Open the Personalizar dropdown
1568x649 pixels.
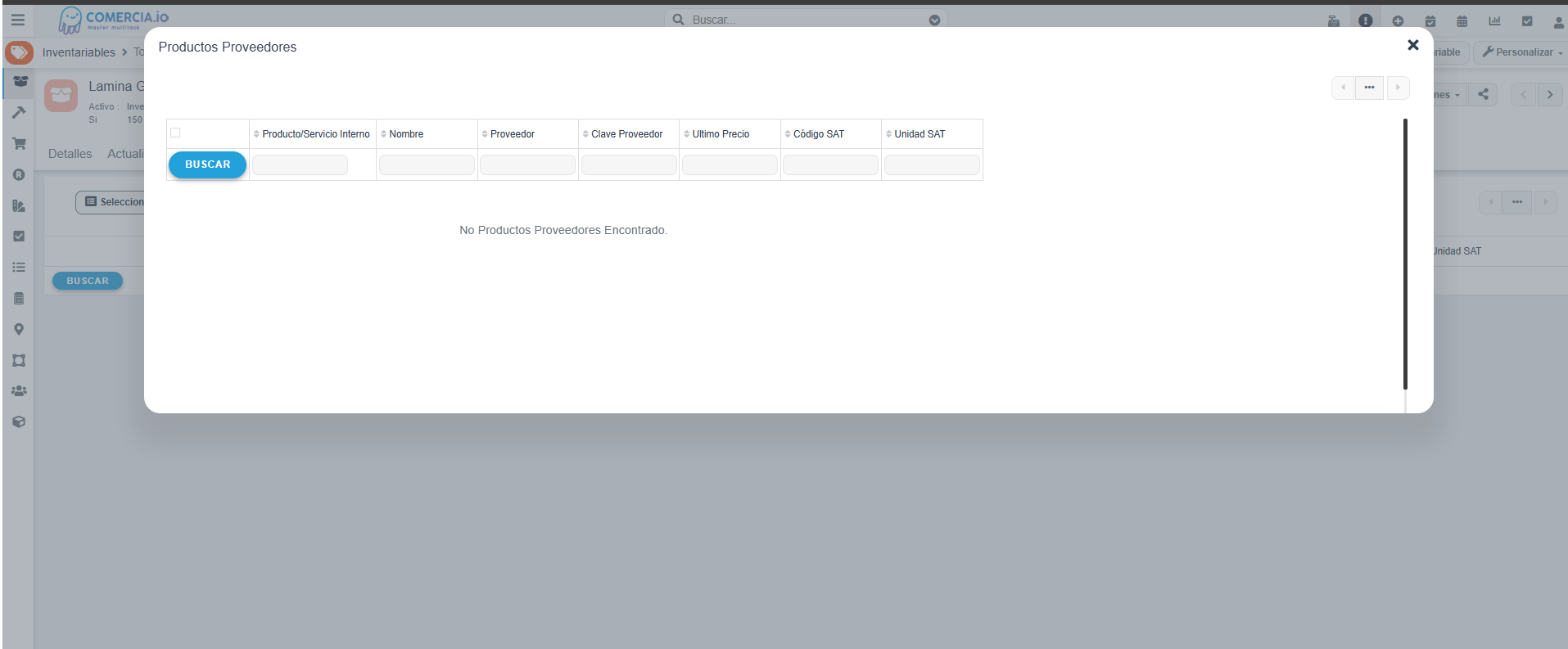click(1522, 52)
